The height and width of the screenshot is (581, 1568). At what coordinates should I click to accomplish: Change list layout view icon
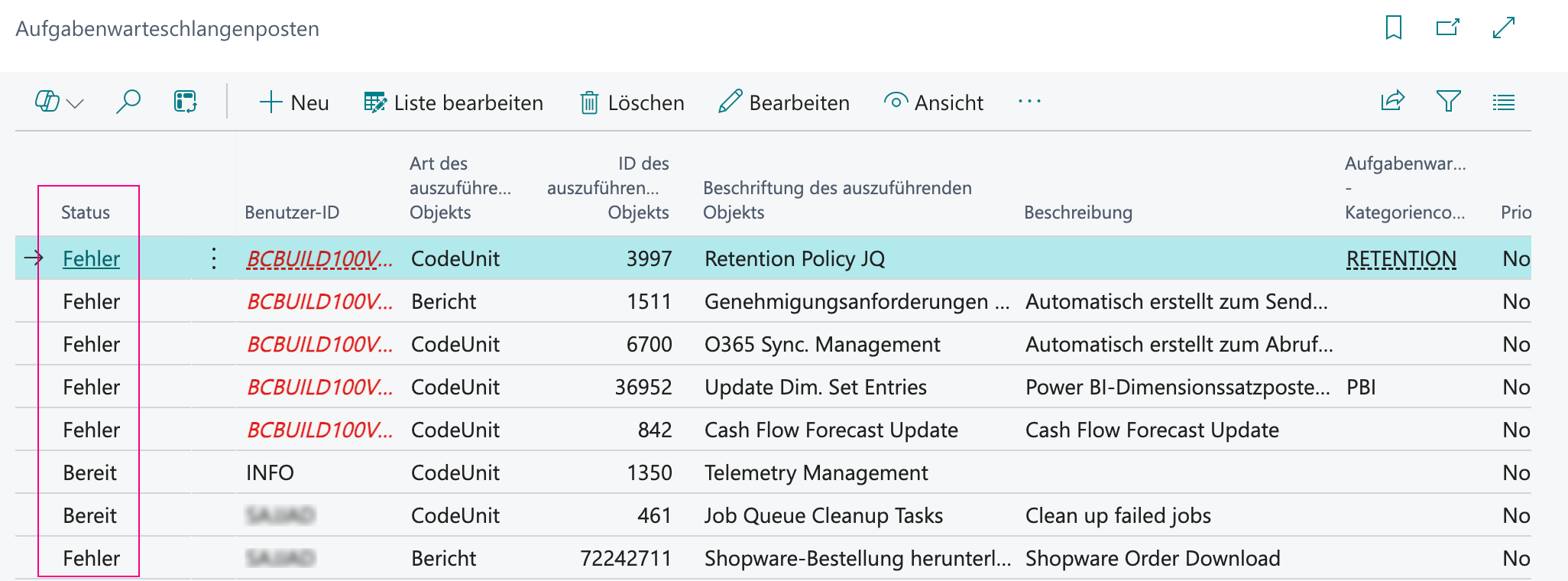1504,102
